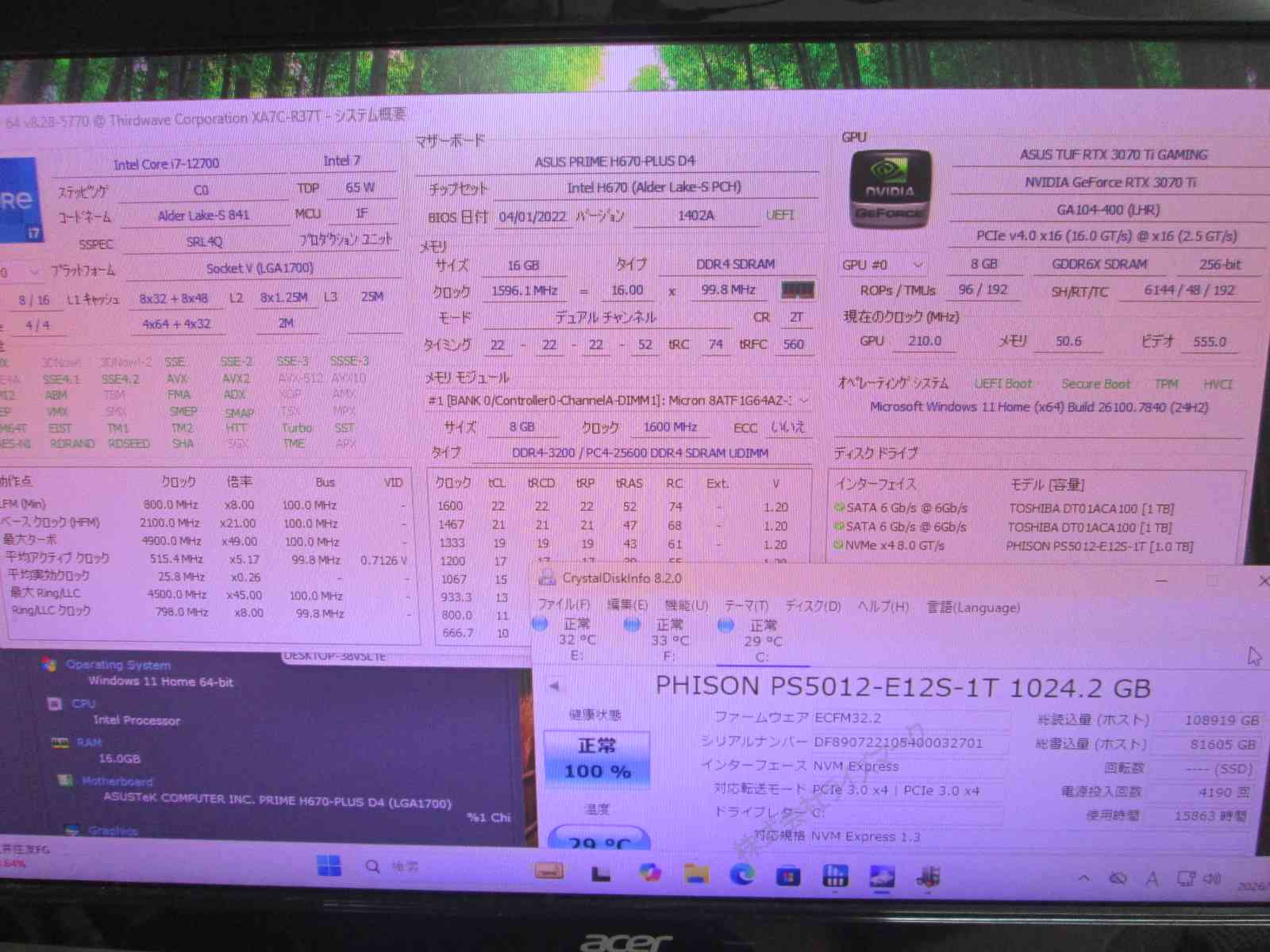Click the NVIDIA GeForce logo

889,190
